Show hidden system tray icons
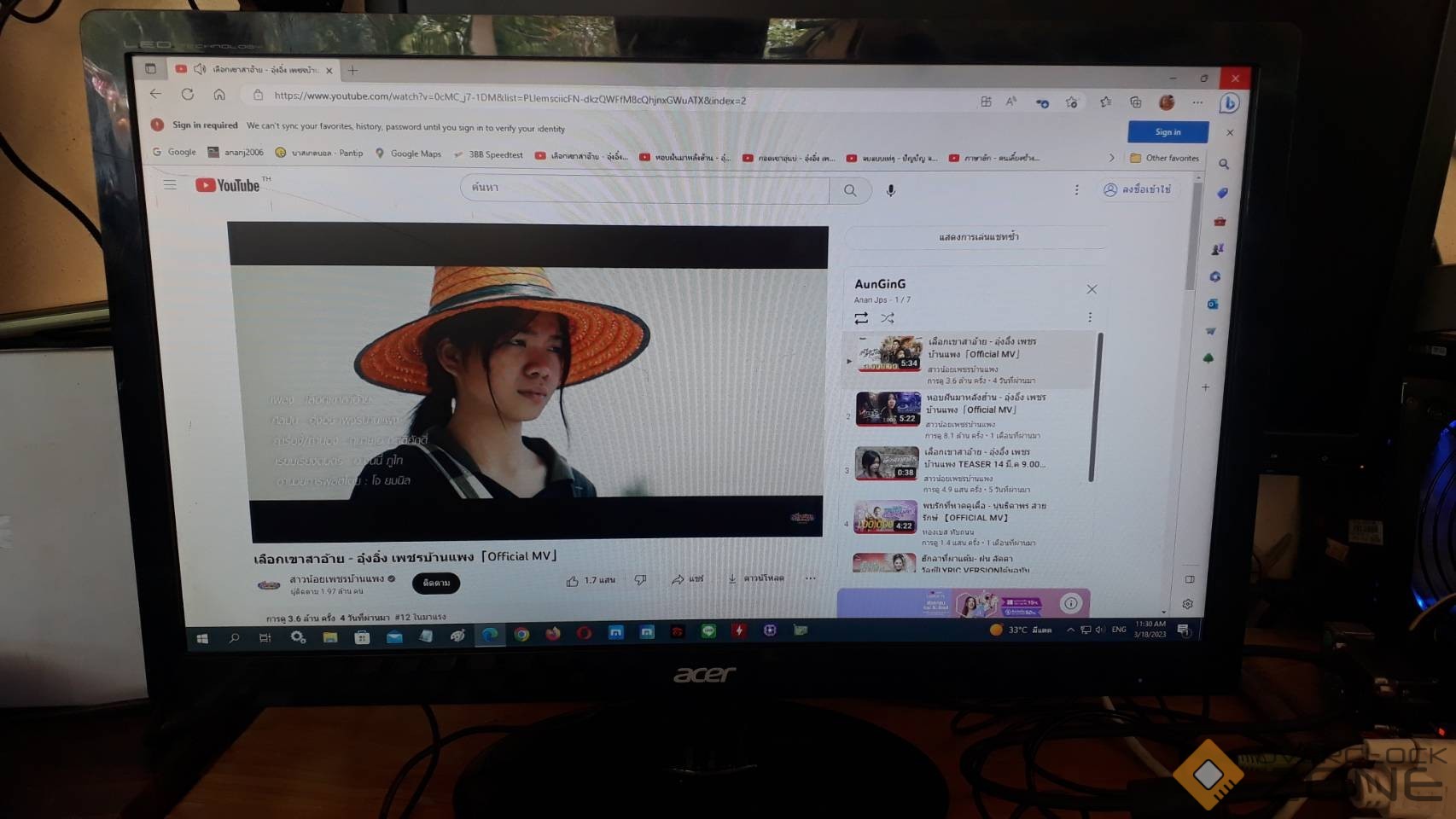Screen dimensions: 1456x819 (1070, 630)
